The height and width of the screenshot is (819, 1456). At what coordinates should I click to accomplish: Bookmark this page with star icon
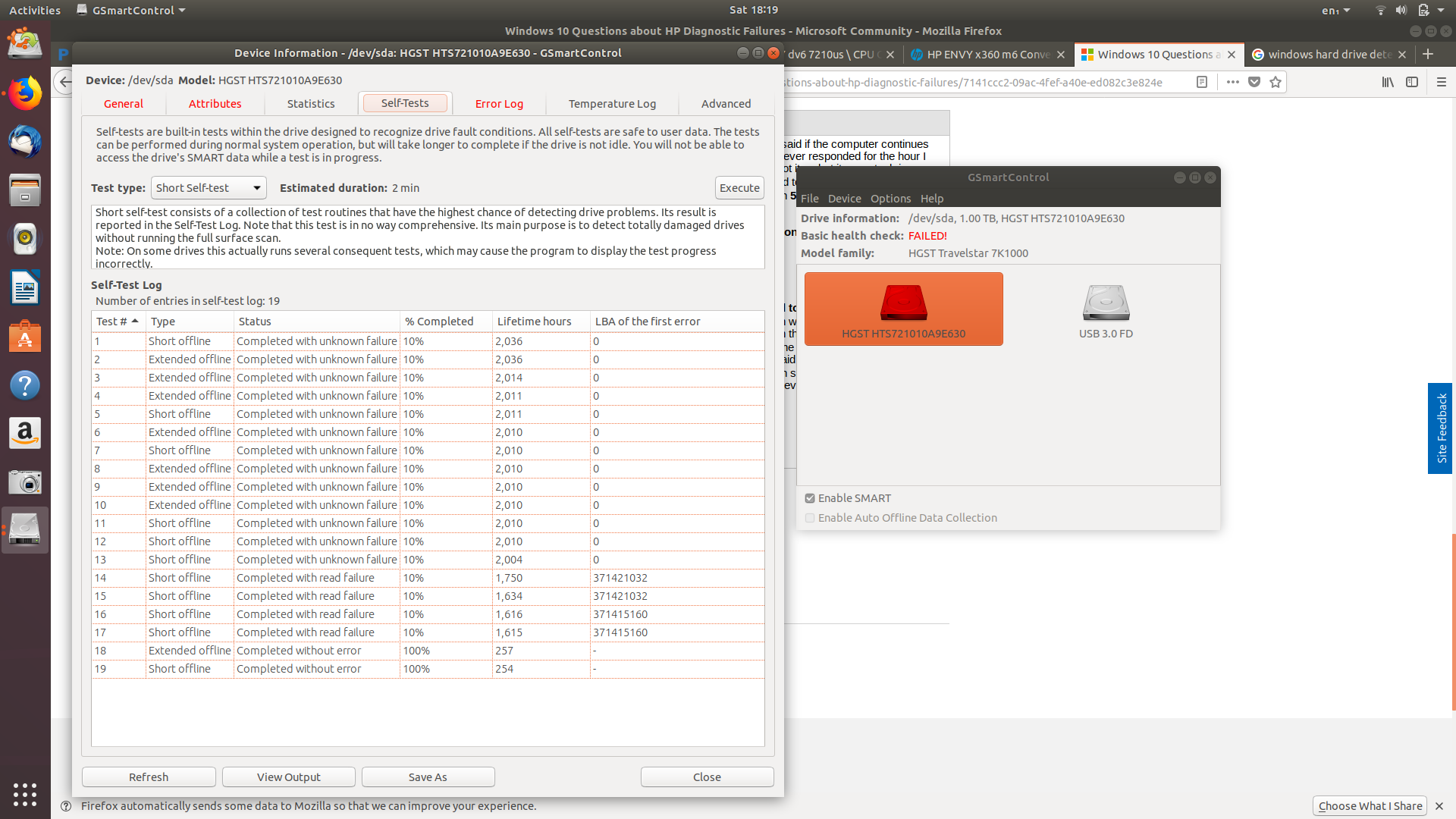pos(1276,82)
